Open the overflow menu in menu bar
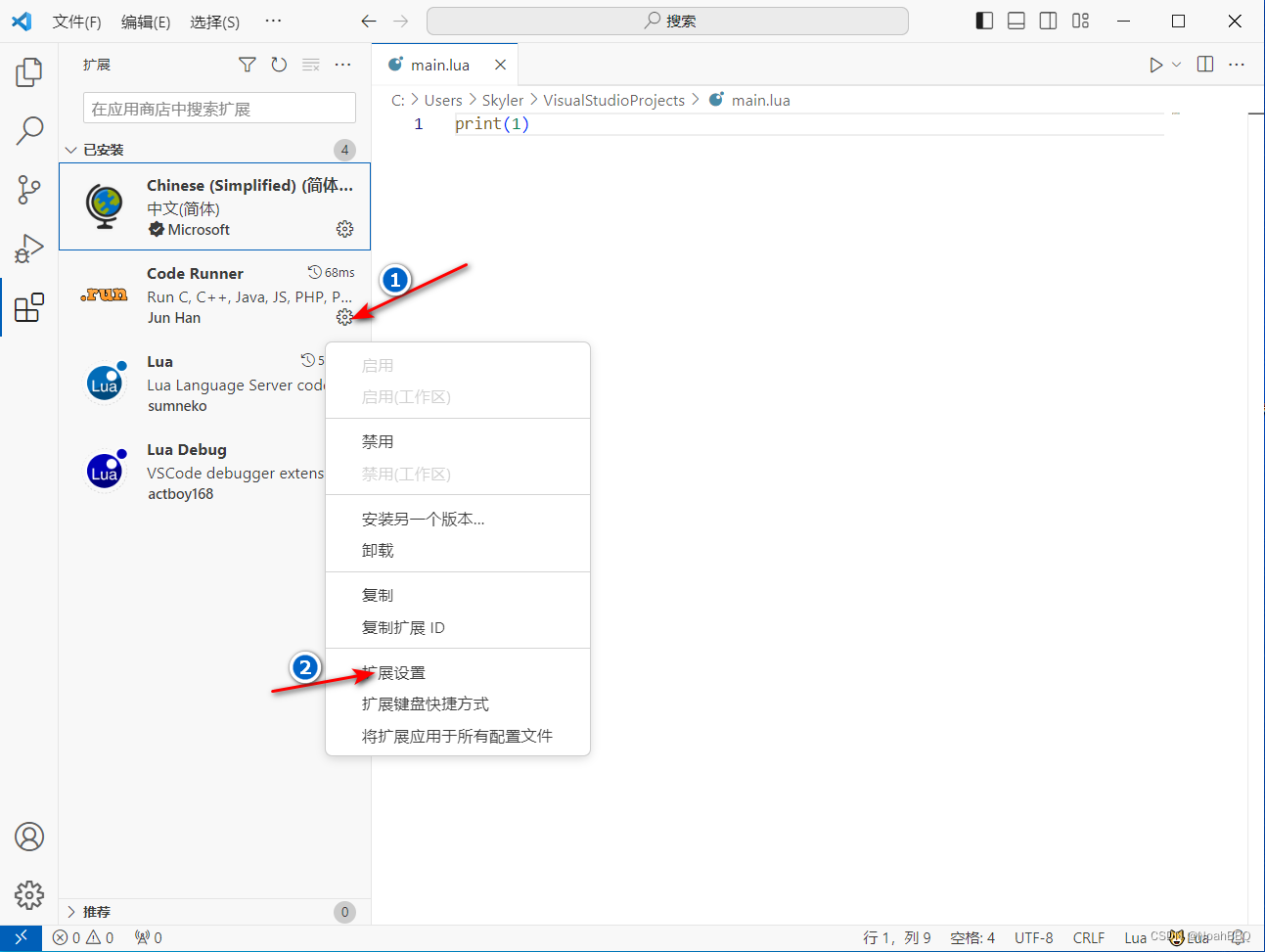Screen dimensions: 1265x952 coord(273,21)
